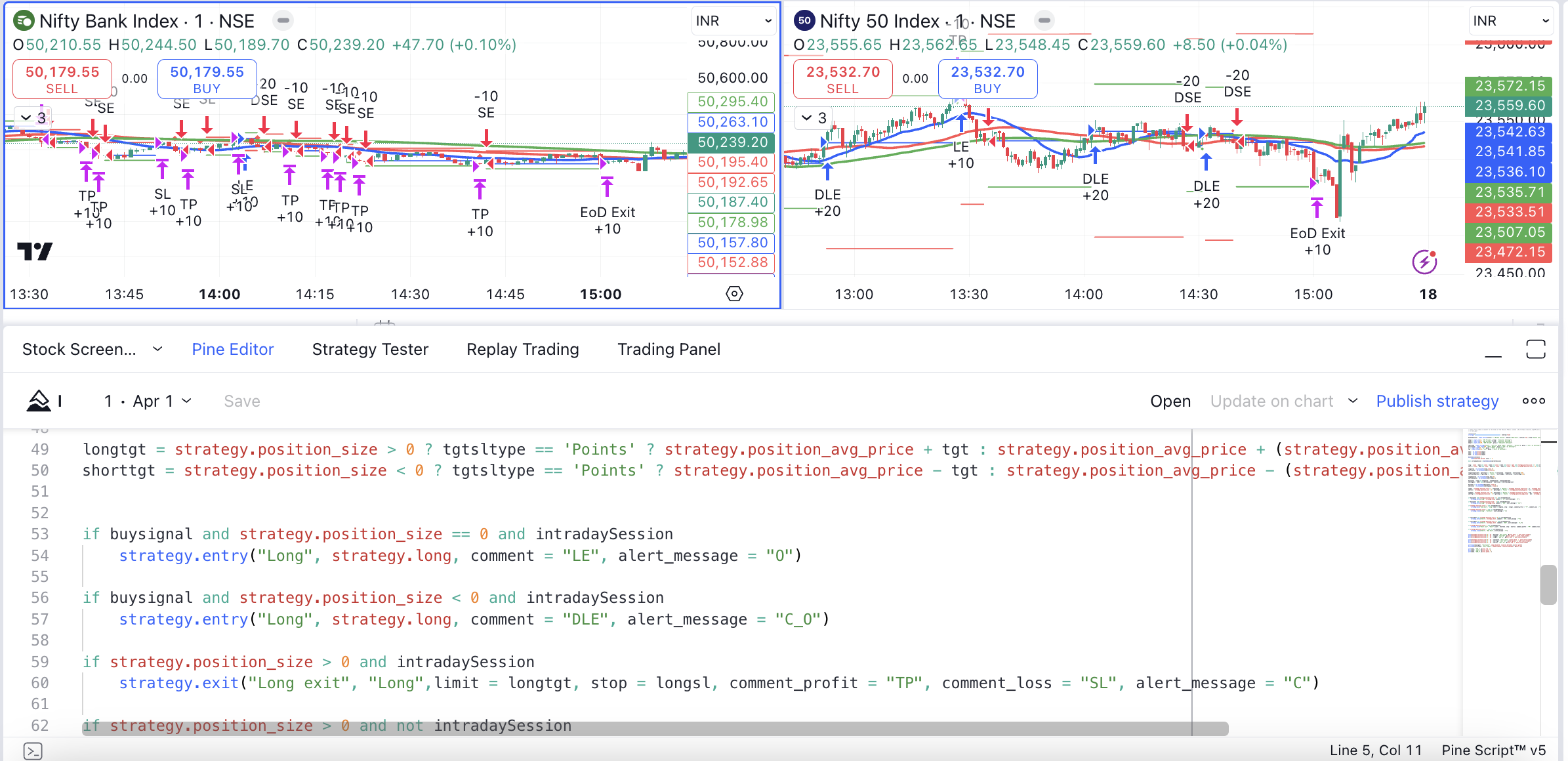The width and height of the screenshot is (1568, 761).
Task: Click Nifty Bank Index symbol logo
Action: tap(24, 21)
